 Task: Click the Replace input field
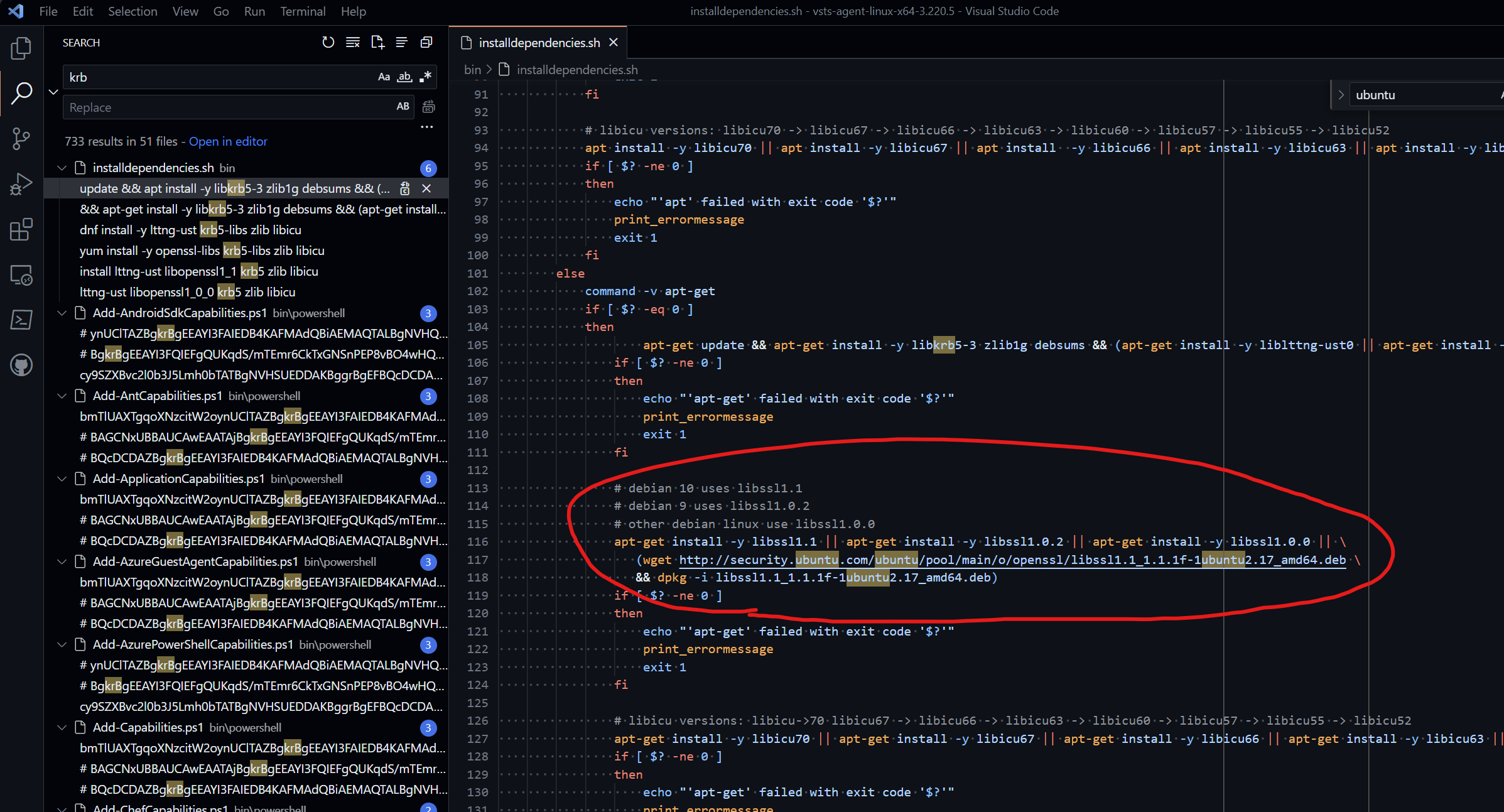(x=226, y=107)
